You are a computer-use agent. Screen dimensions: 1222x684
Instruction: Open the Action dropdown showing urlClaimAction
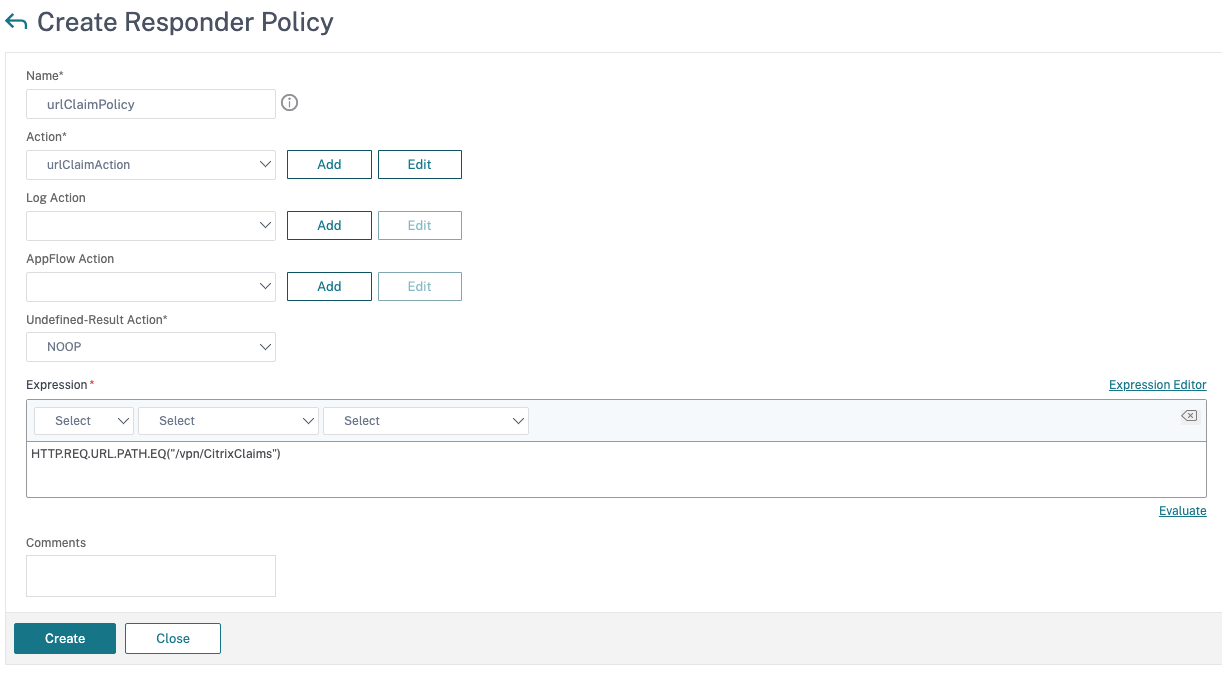pos(151,165)
